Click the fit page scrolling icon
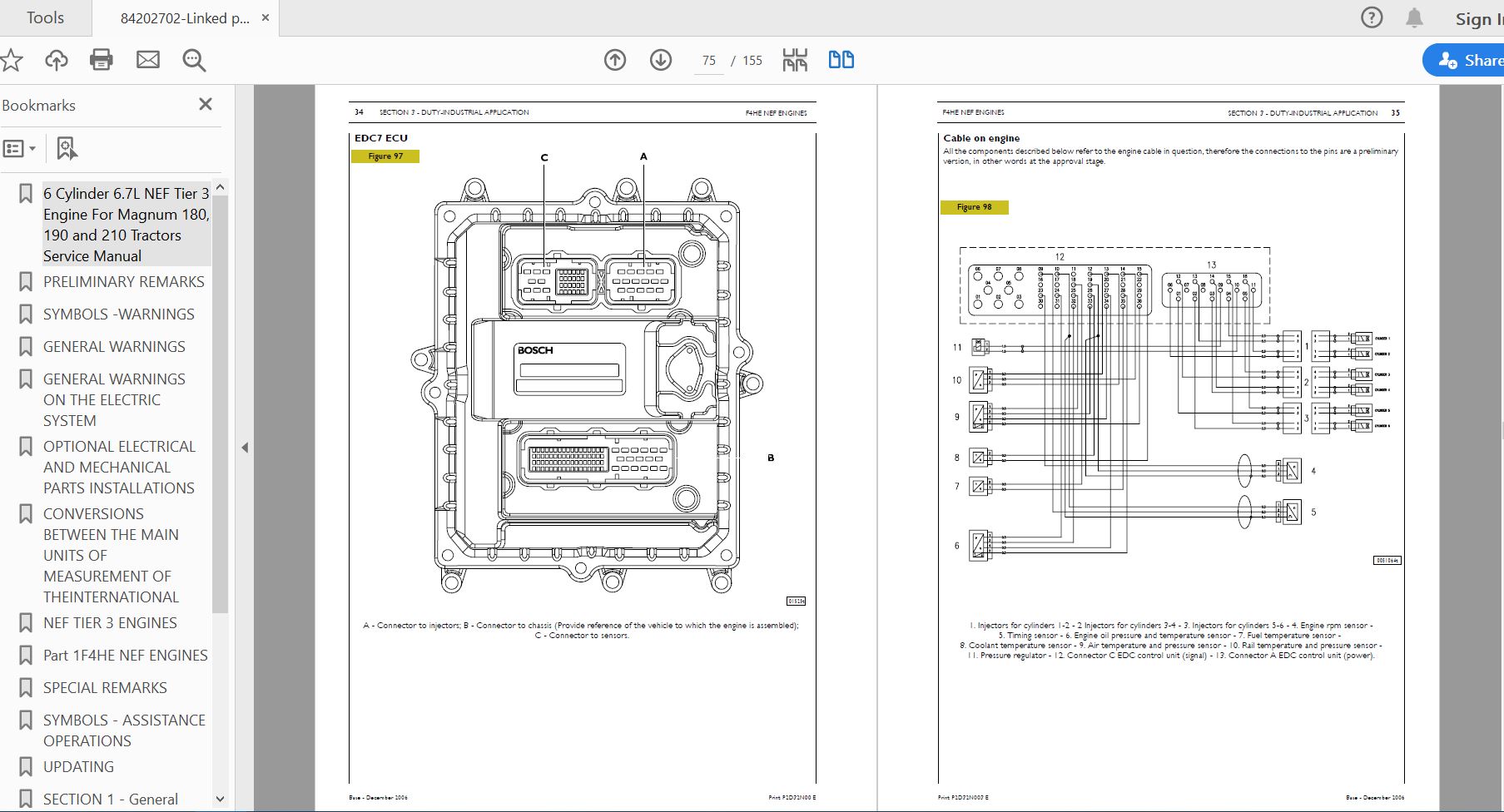1504x812 pixels. (795, 60)
